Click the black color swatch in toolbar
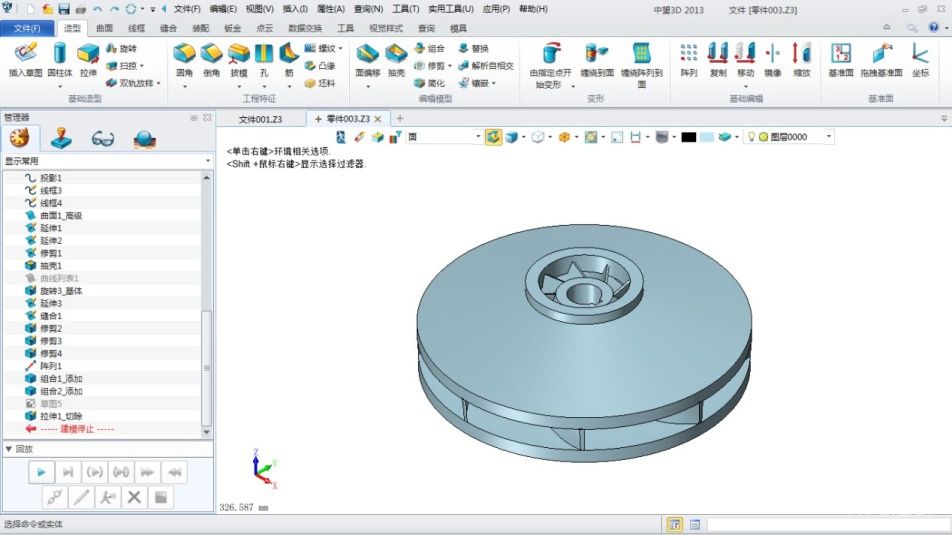952x535 pixels. [688, 136]
